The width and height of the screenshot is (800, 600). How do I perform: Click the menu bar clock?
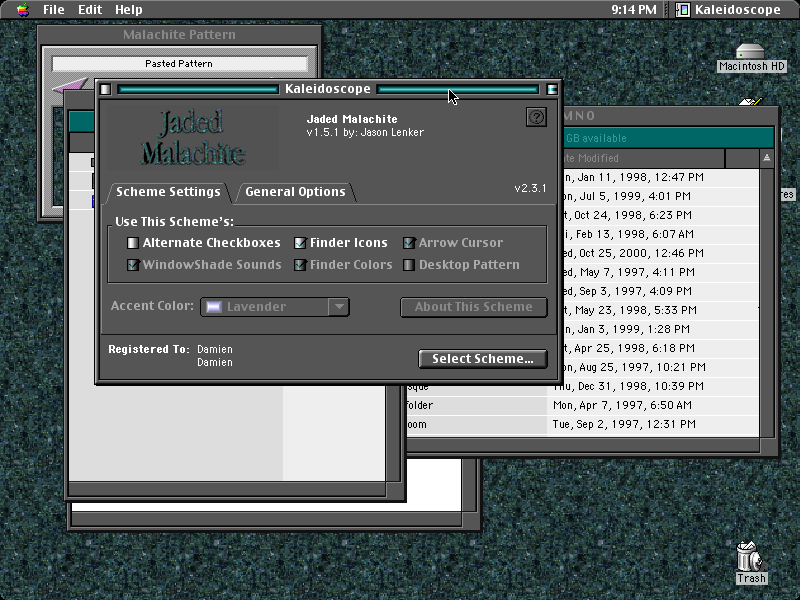click(x=634, y=9)
